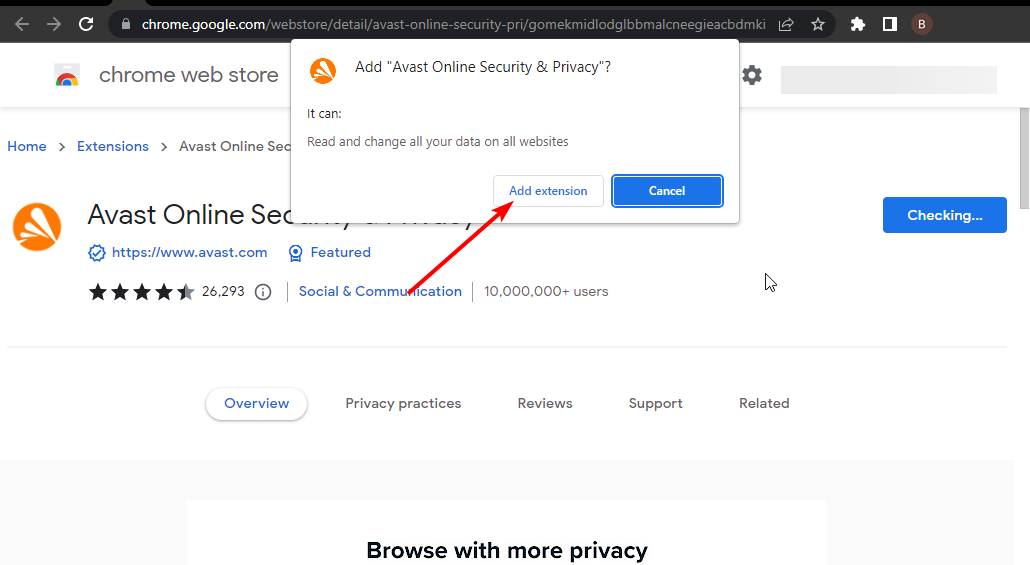Cancel the add extension dialog
Image resolution: width=1030 pixels, height=565 pixels.
667,191
